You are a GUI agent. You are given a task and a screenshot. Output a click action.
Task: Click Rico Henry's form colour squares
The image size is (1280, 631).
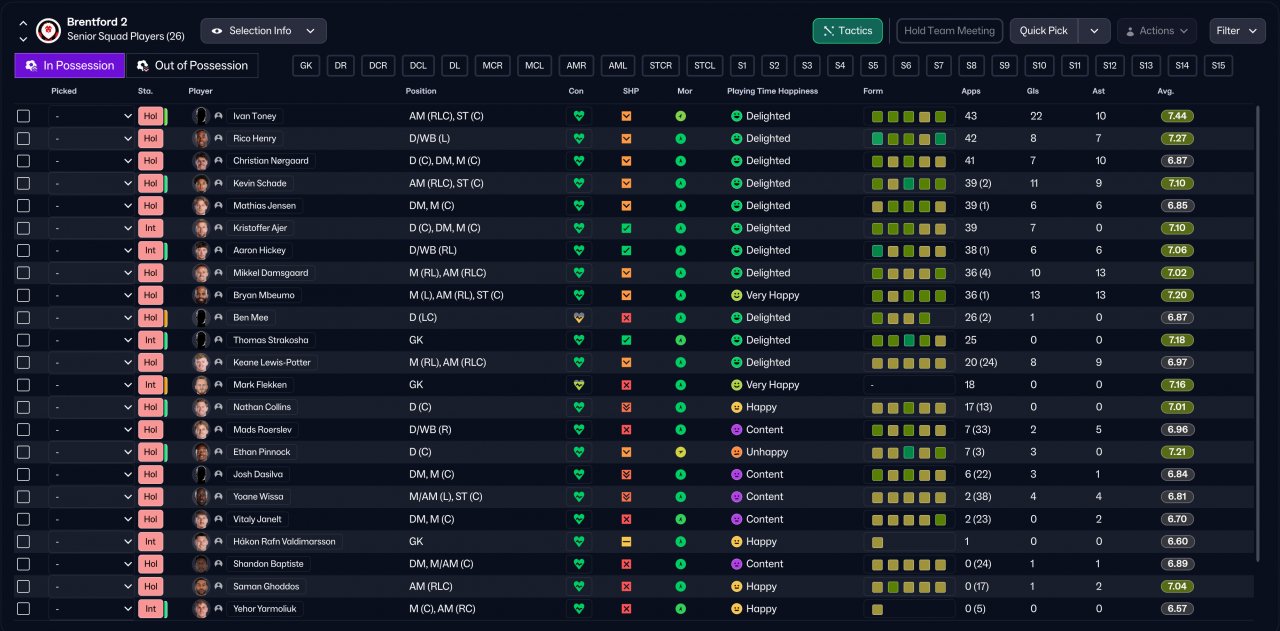point(908,139)
